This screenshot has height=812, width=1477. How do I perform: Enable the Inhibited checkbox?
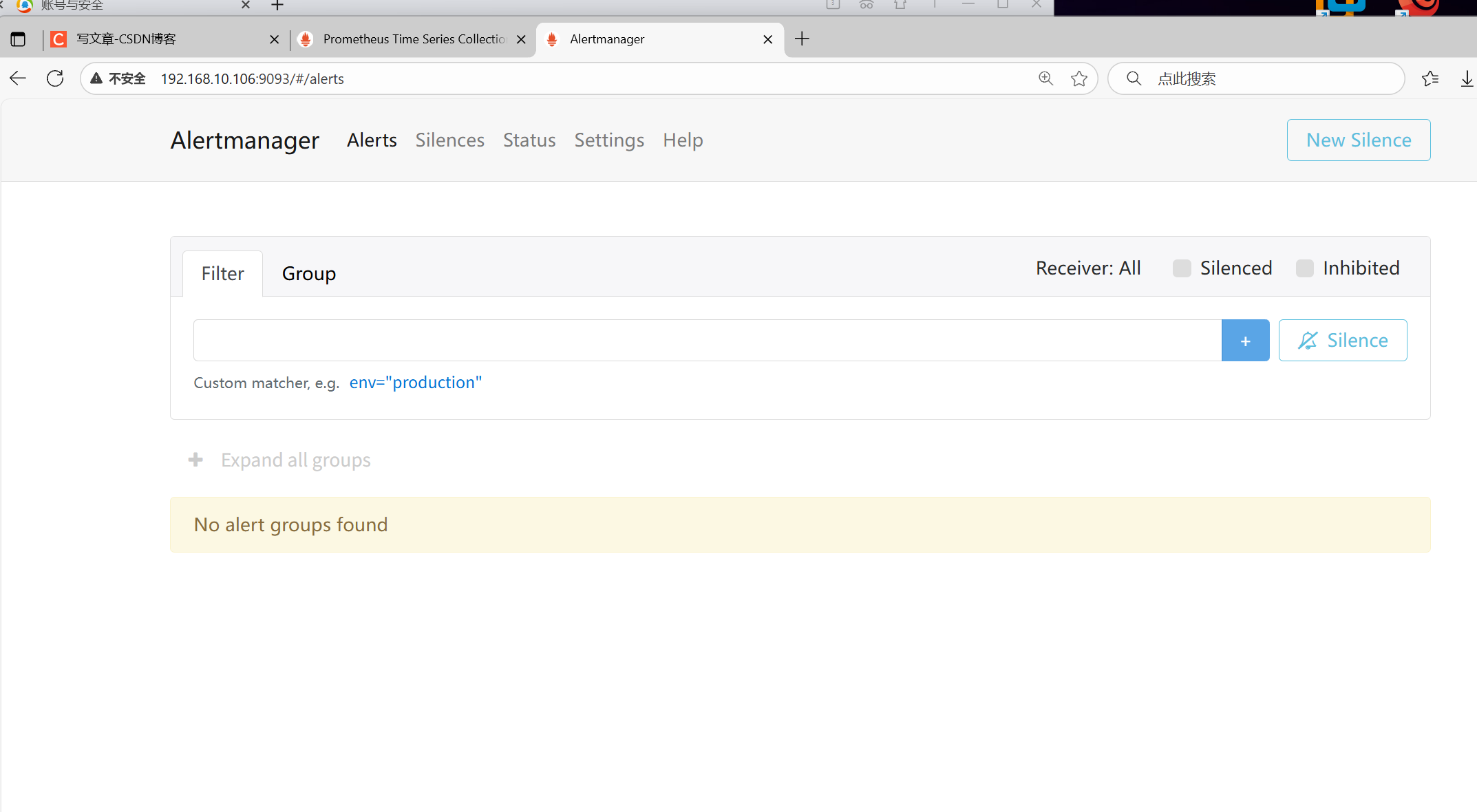tap(1304, 268)
